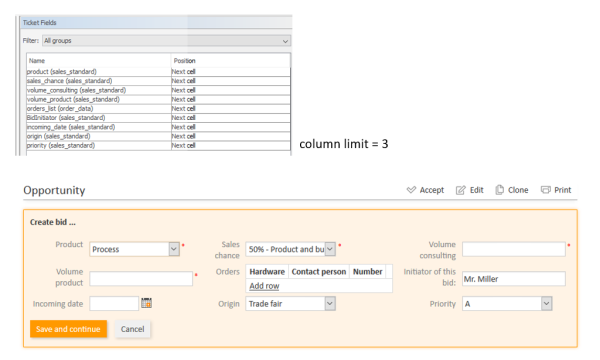This screenshot has width=600, height=360.
Task: Select the priority (sales_standard) row
Action: click(158, 145)
